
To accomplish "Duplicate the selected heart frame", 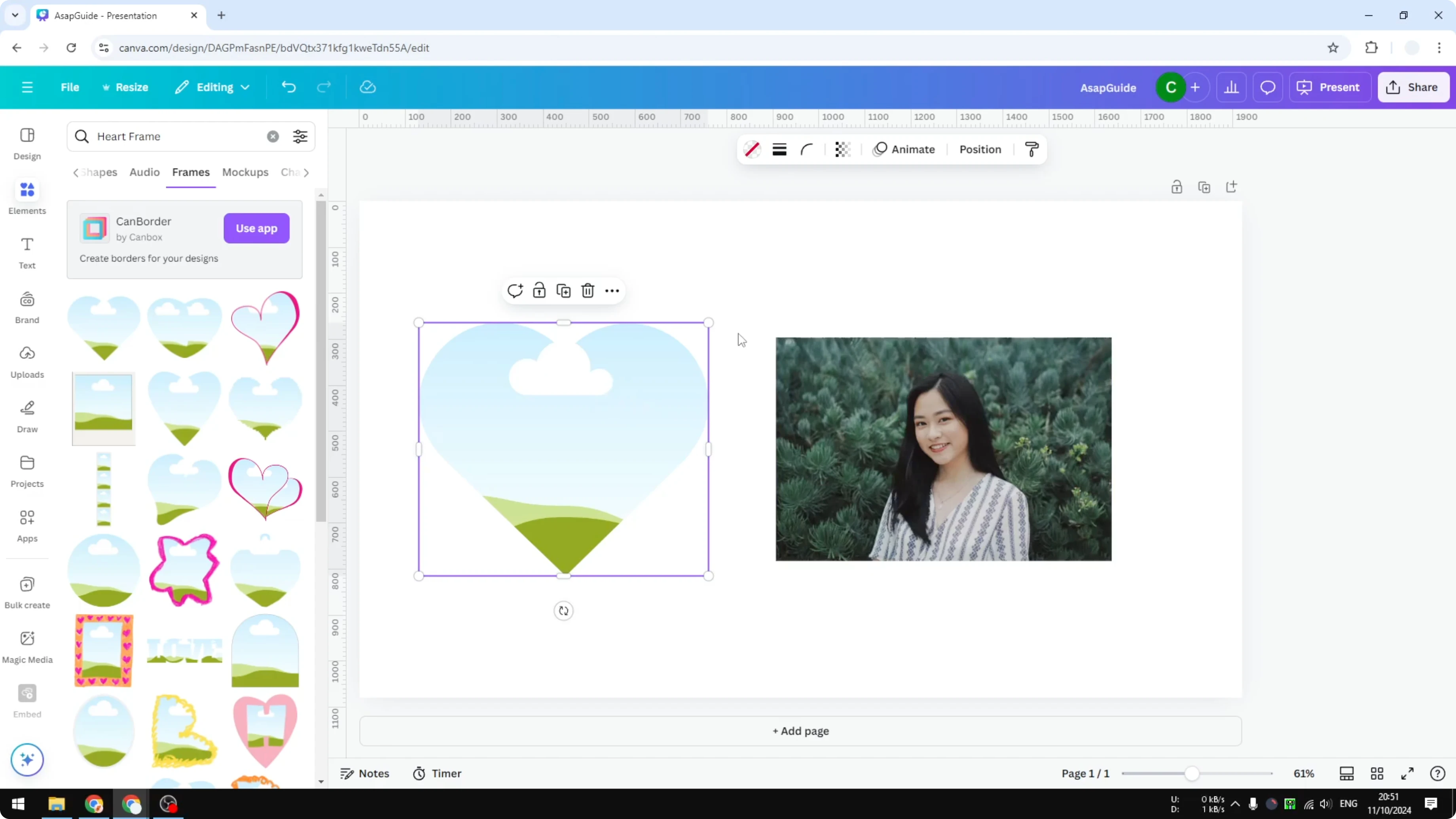I will pos(563,290).
